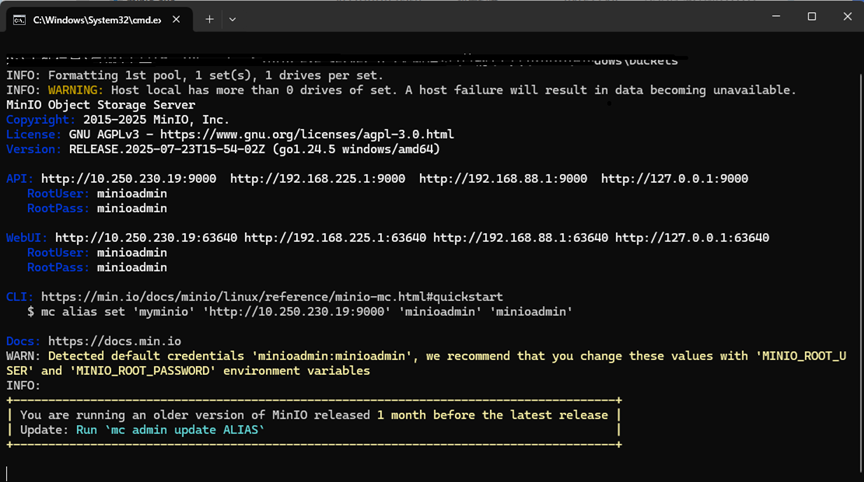Open WebUI URL http://127.0.0.1:63640

tap(692, 237)
